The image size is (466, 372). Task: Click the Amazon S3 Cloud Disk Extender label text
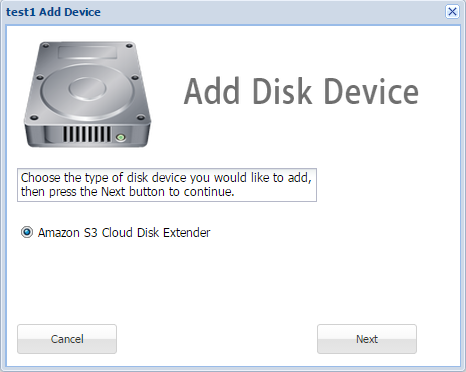coord(124,232)
